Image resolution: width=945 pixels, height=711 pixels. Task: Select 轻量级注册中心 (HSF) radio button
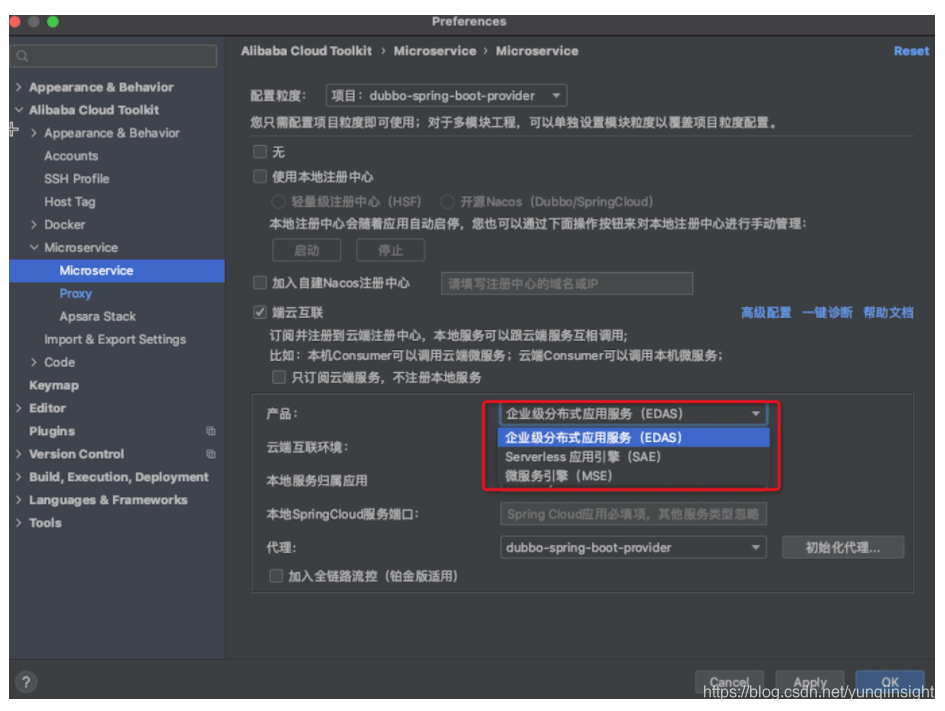278,201
